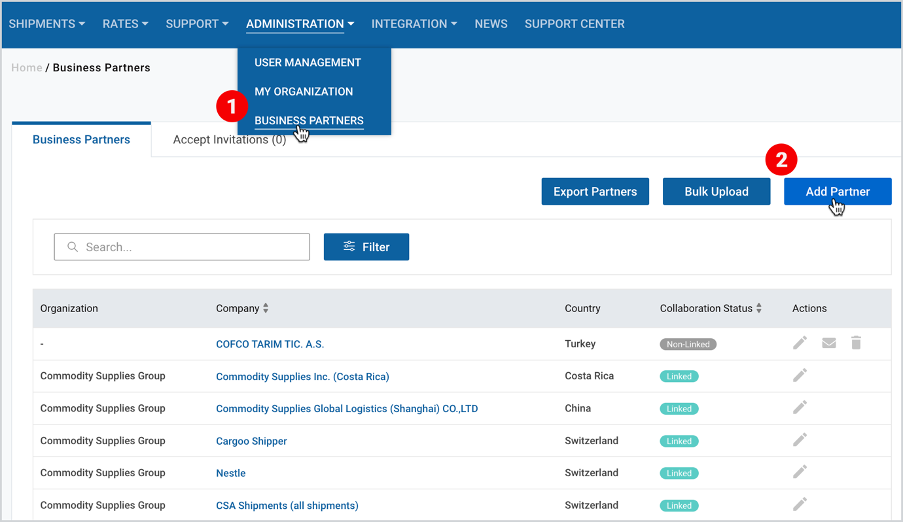Viewport: 904px width, 522px height.
Task: Open Commodity Supplies Inc. (Costa Rica) link
Action: [303, 377]
